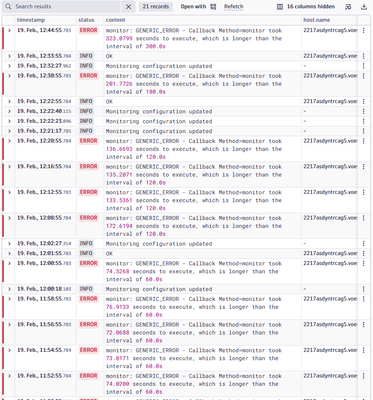
Task: Open row menu for the 11:56:55 record
Action: (363, 325)
